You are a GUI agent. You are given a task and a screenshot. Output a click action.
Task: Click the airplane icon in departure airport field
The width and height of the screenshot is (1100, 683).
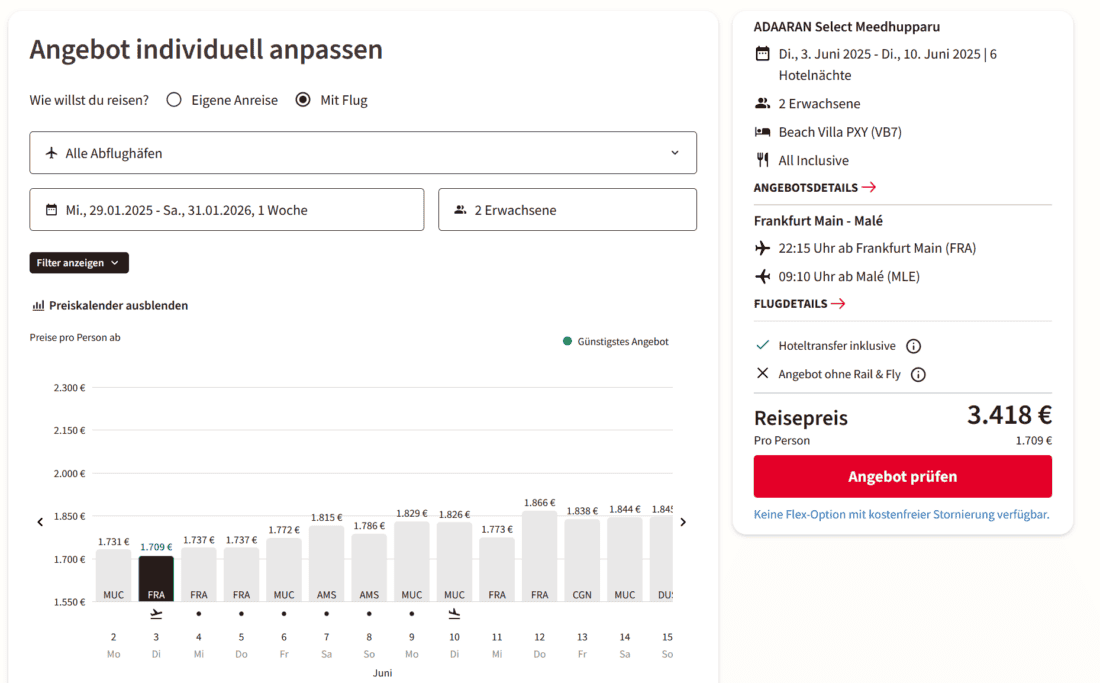(52, 153)
